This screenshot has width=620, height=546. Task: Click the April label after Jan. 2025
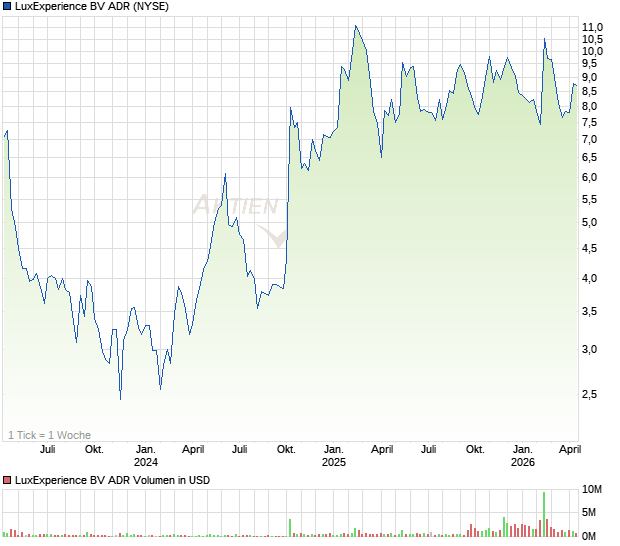(x=382, y=450)
